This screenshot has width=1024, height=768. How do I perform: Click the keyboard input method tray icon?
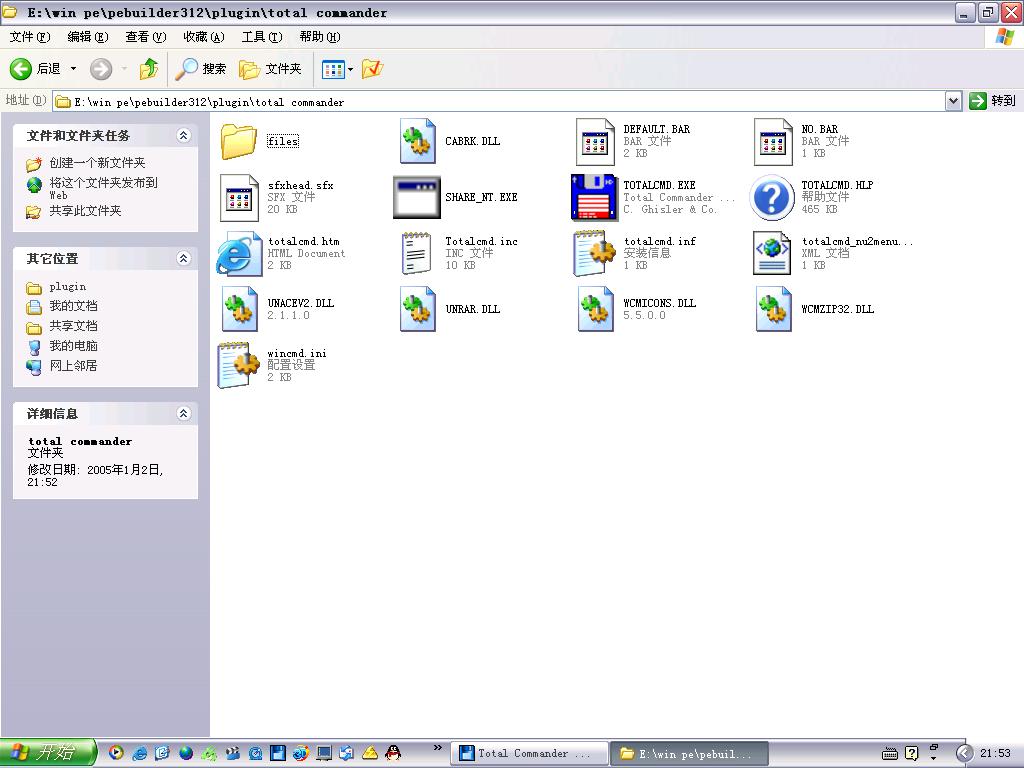889,754
